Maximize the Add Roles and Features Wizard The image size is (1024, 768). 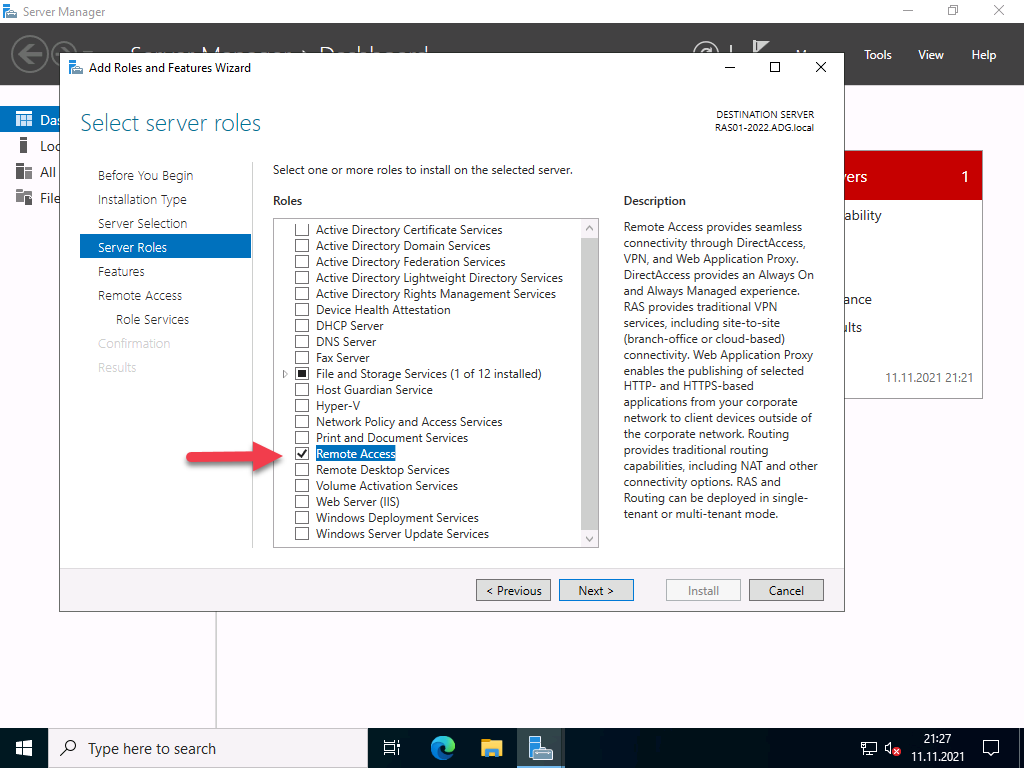point(775,67)
